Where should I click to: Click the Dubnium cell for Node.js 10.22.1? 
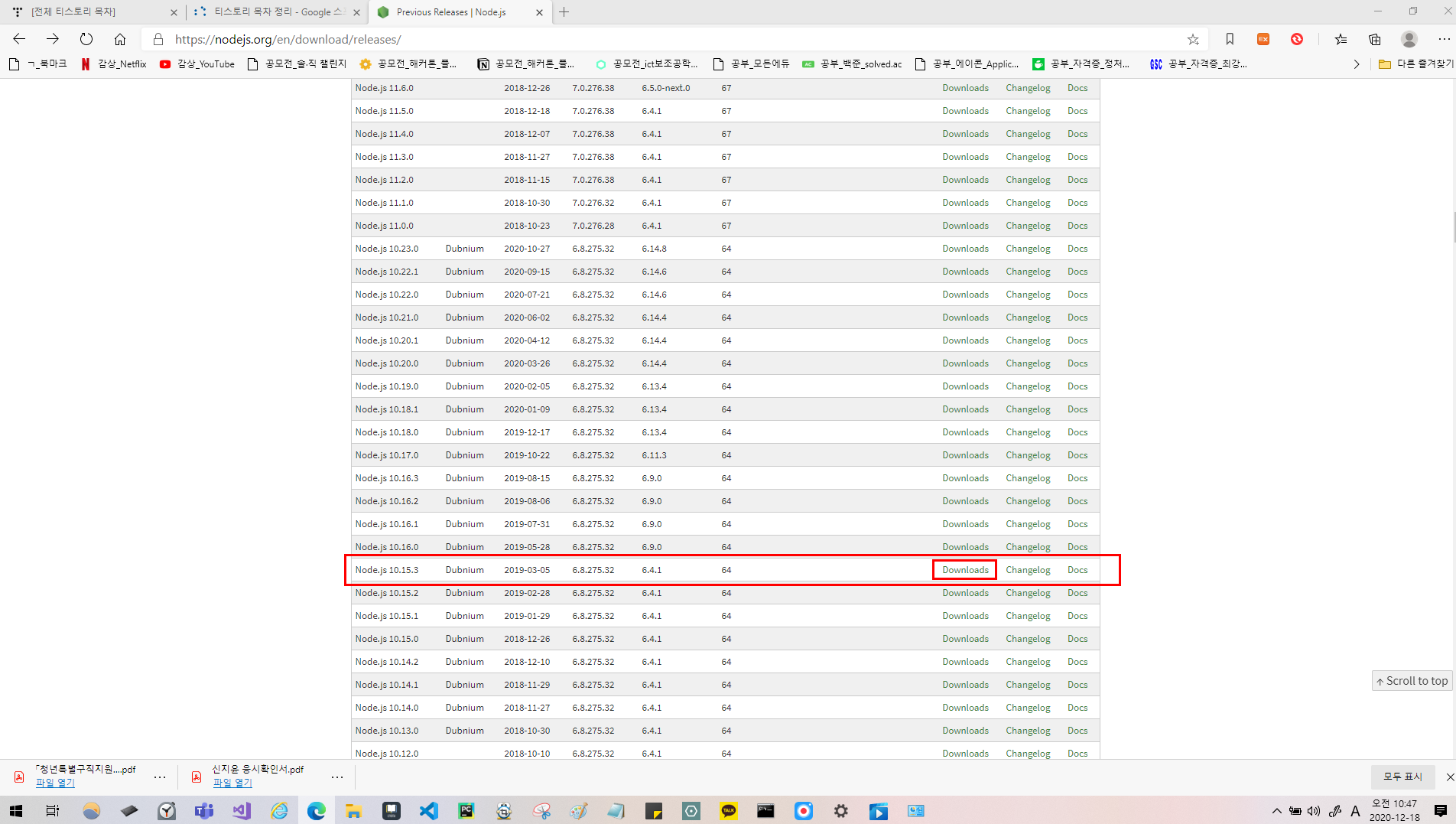[465, 272]
